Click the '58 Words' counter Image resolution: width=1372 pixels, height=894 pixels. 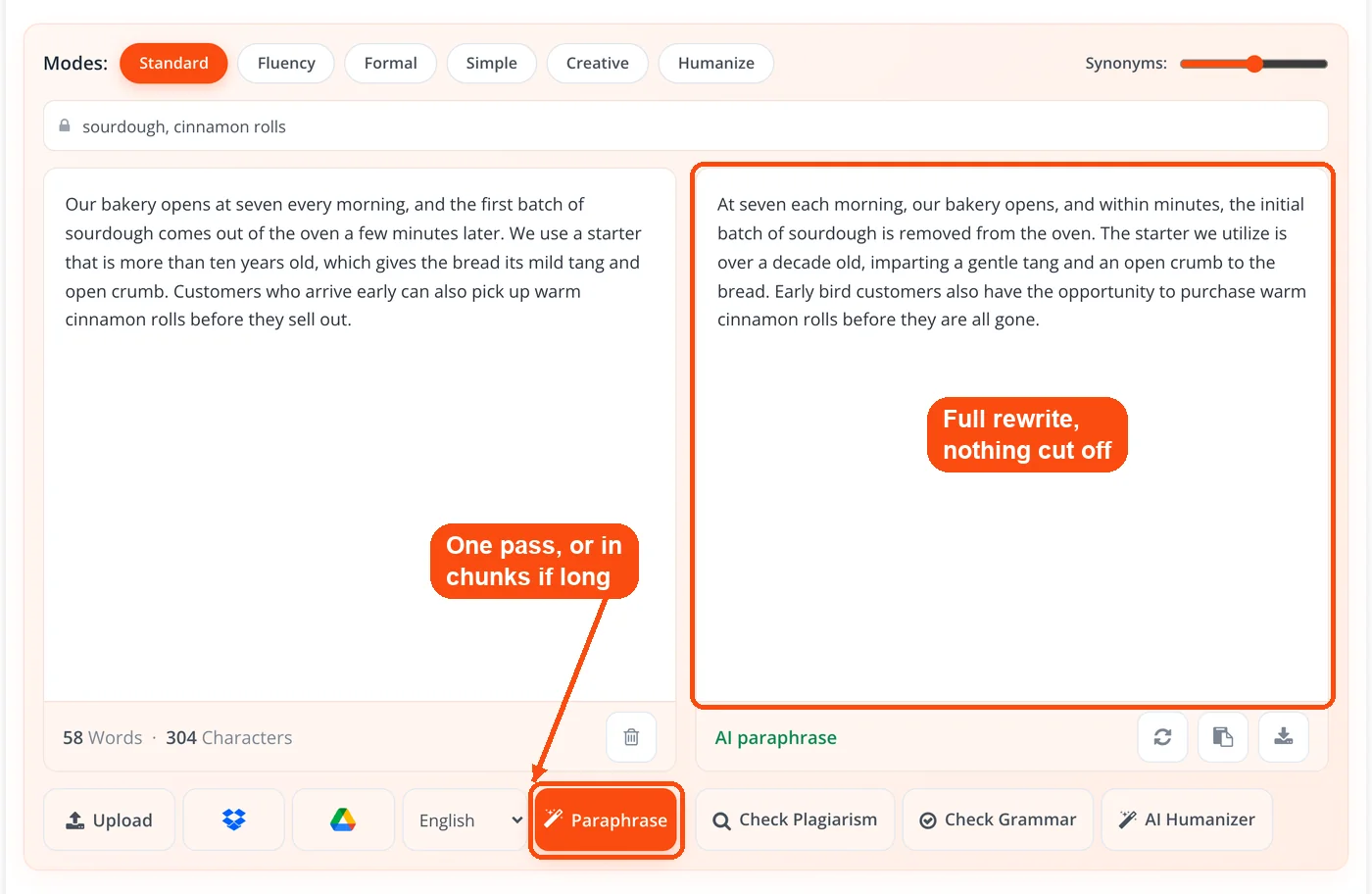click(102, 737)
